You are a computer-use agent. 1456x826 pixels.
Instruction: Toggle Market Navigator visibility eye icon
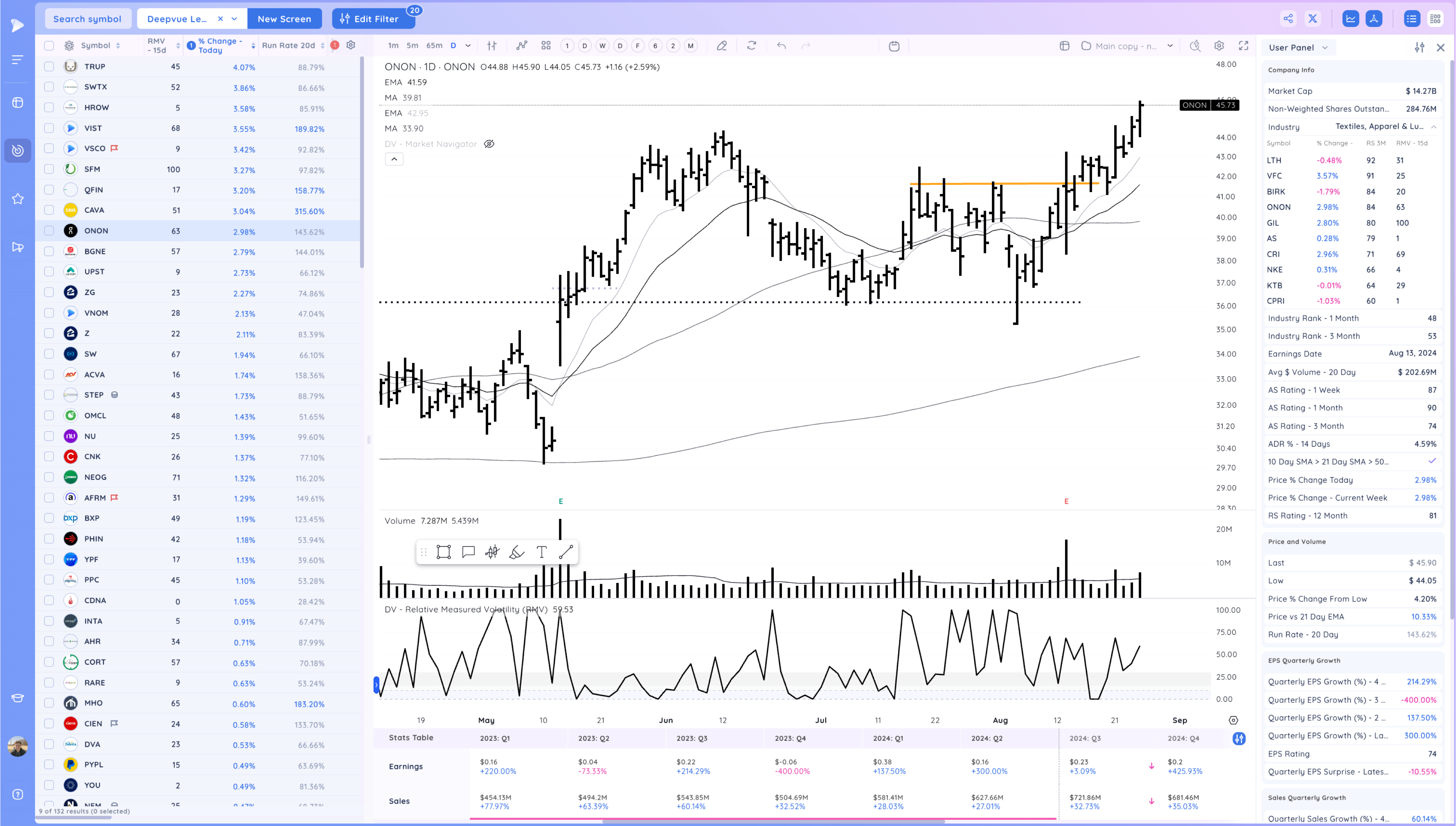(488, 144)
